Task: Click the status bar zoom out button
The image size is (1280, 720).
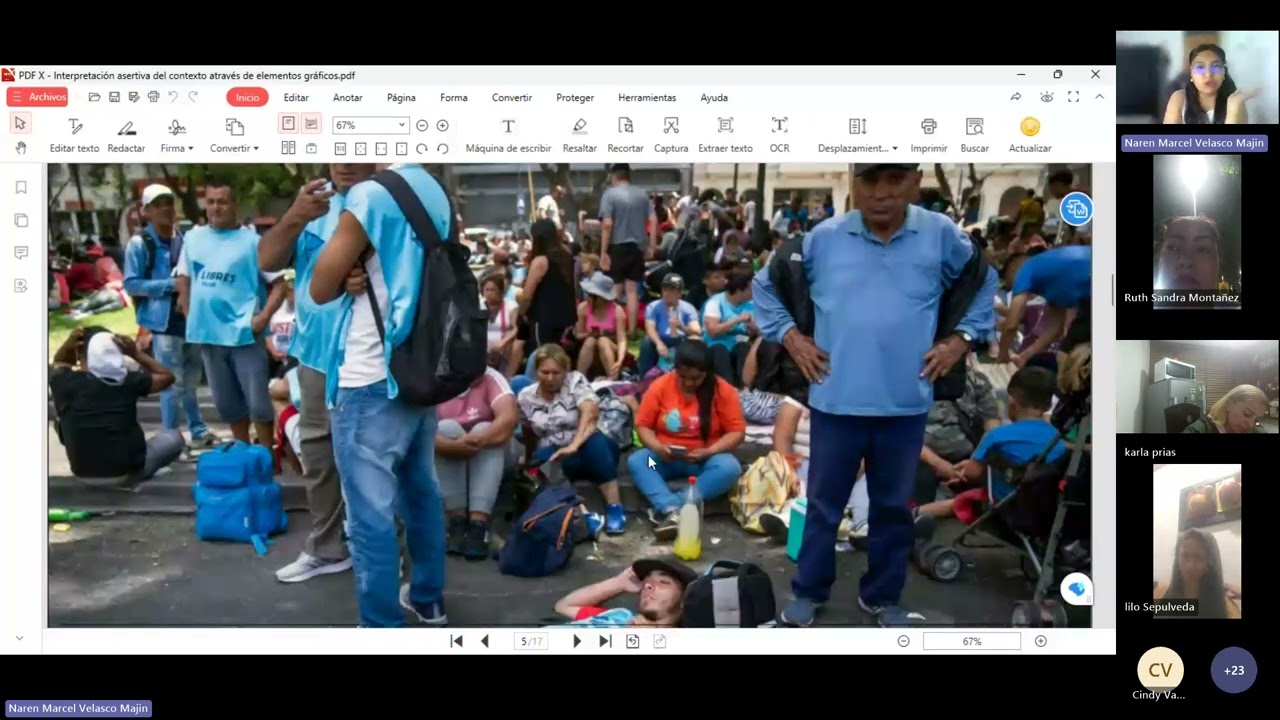Action: pyautogui.click(x=904, y=641)
